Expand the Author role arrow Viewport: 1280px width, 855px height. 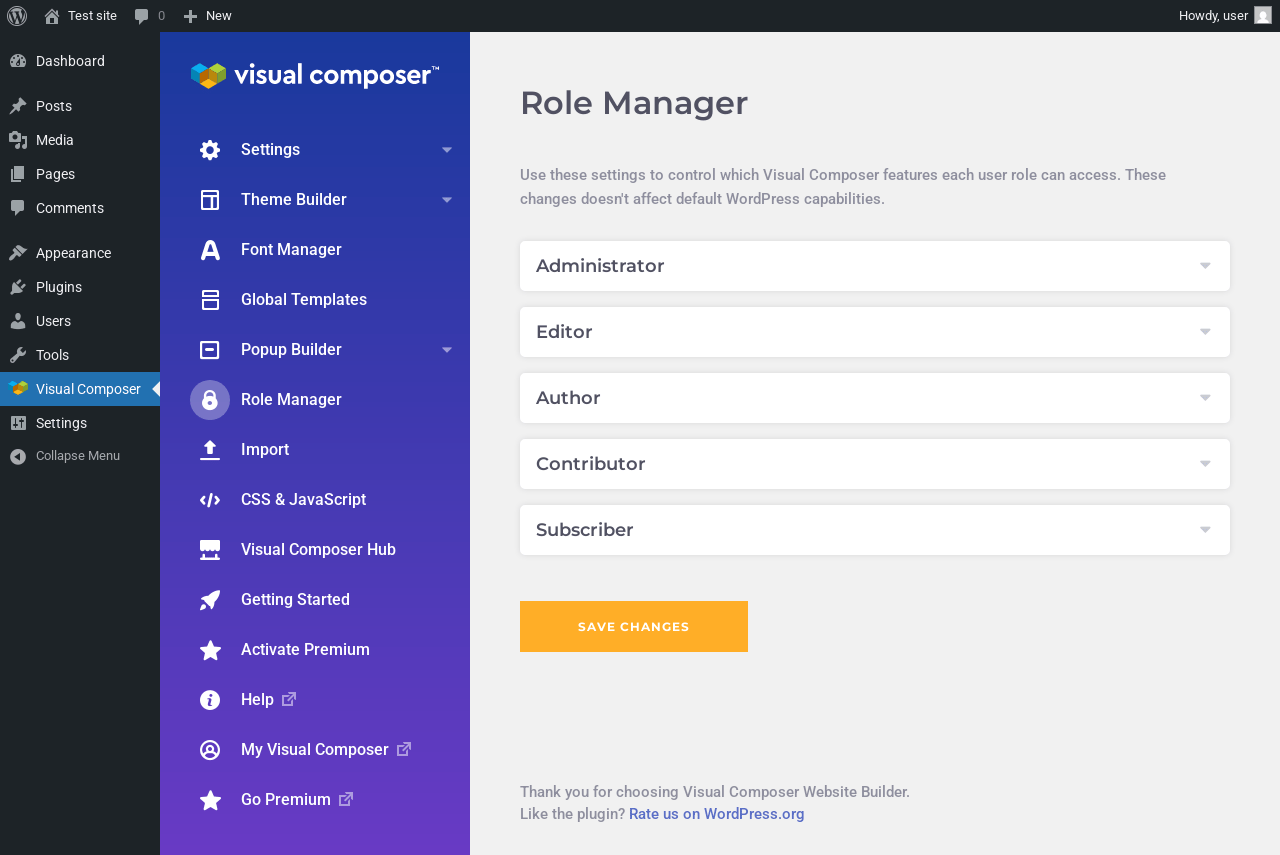(x=1205, y=398)
